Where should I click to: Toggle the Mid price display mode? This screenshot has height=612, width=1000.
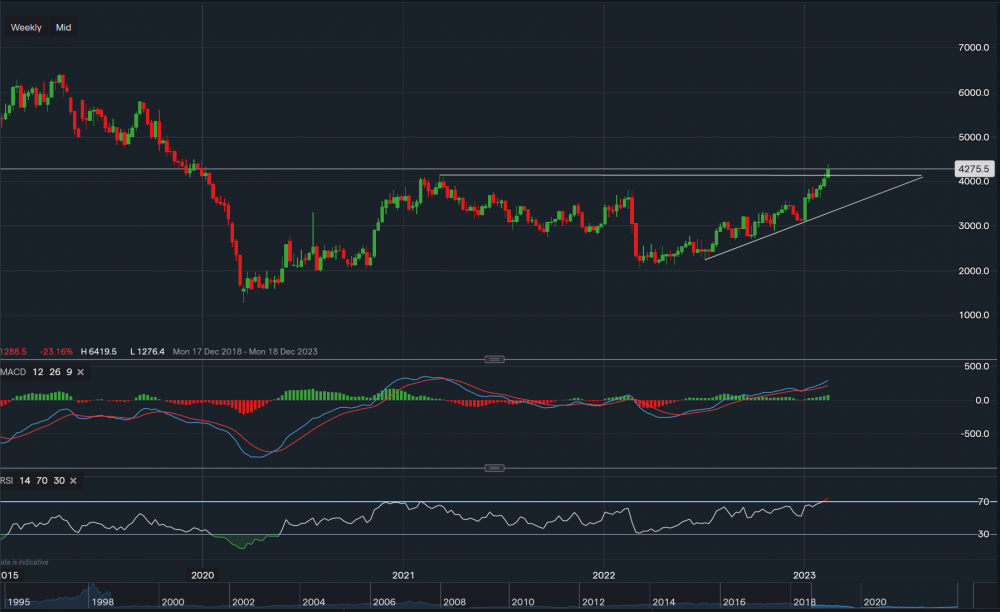pos(62,27)
